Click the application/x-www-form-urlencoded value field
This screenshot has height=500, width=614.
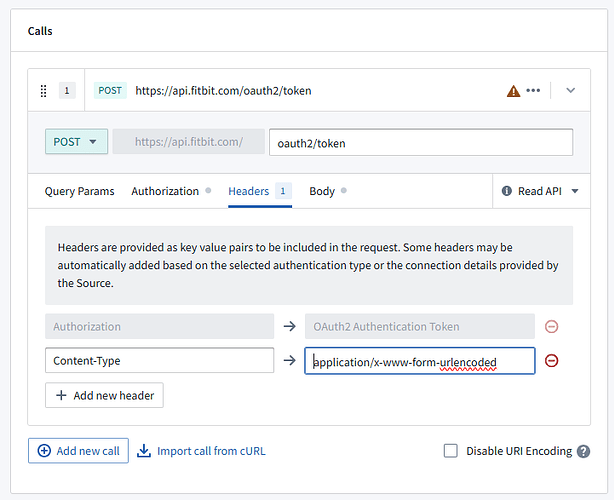point(420,360)
